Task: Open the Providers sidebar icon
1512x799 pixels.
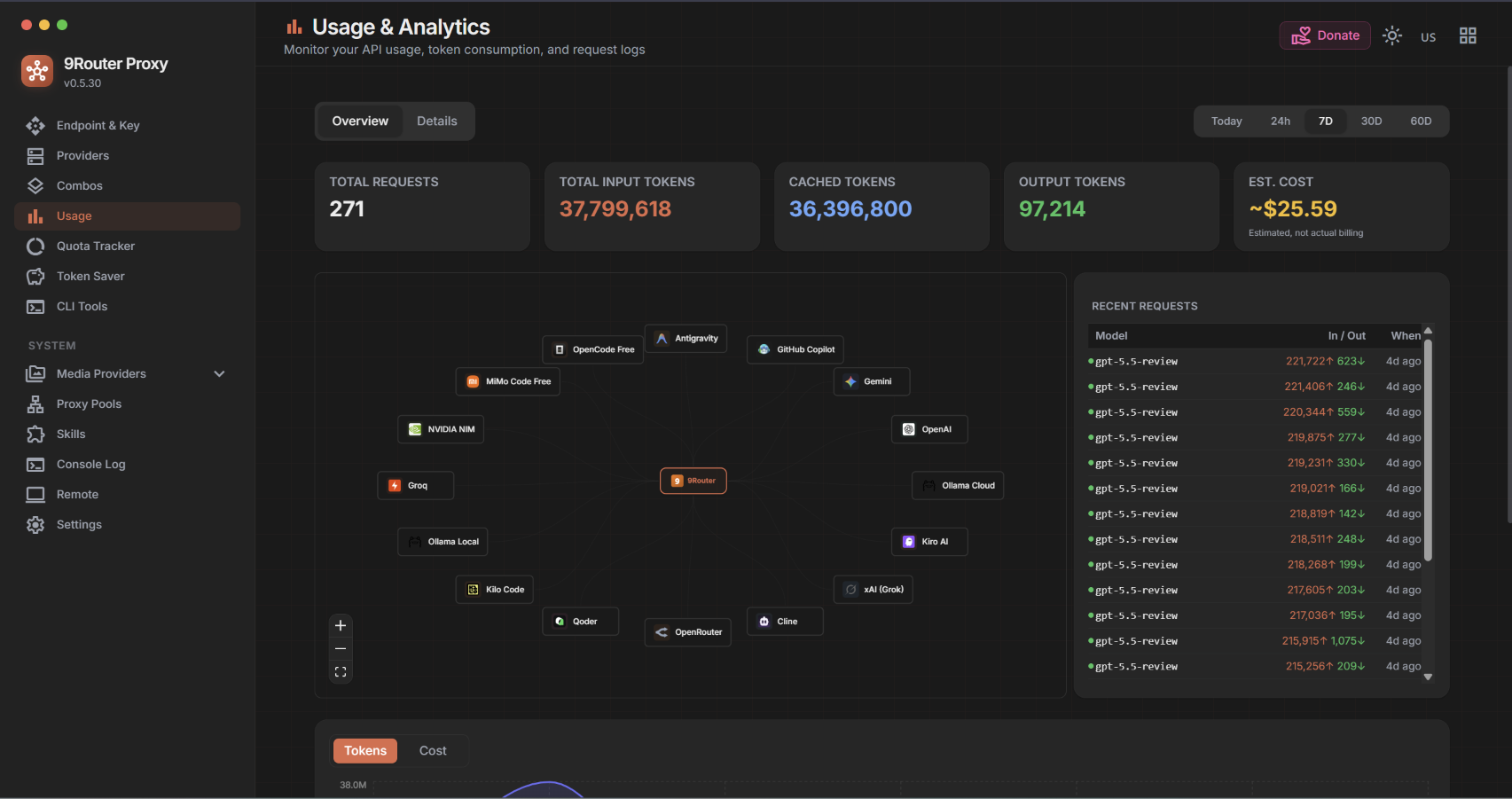Action: click(x=35, y=156)
